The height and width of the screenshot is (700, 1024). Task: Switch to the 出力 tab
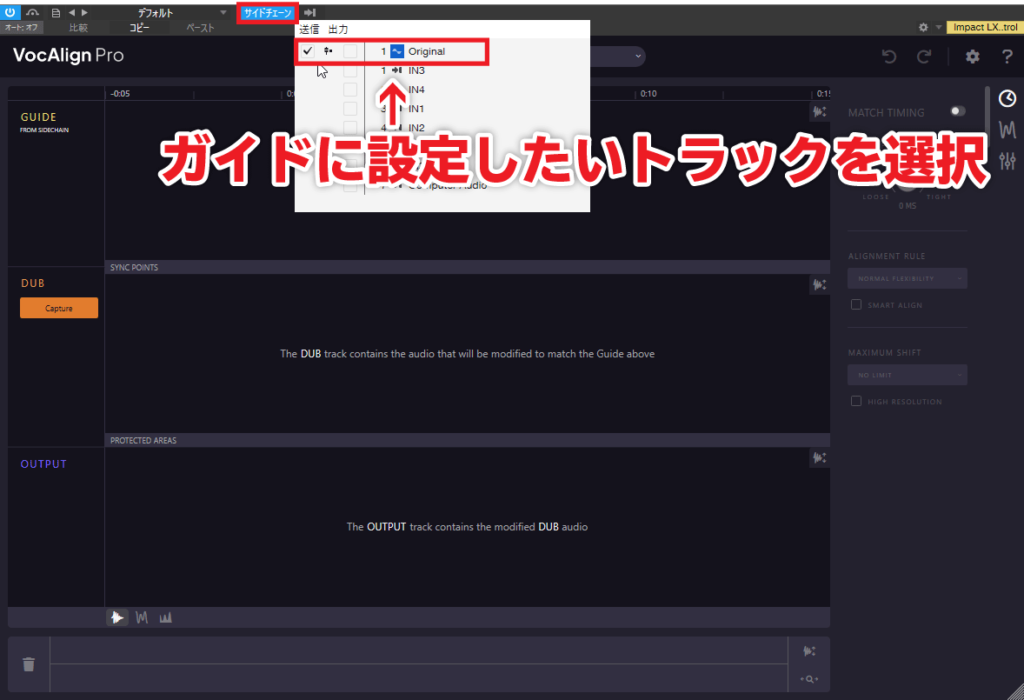tap(337, 29)
